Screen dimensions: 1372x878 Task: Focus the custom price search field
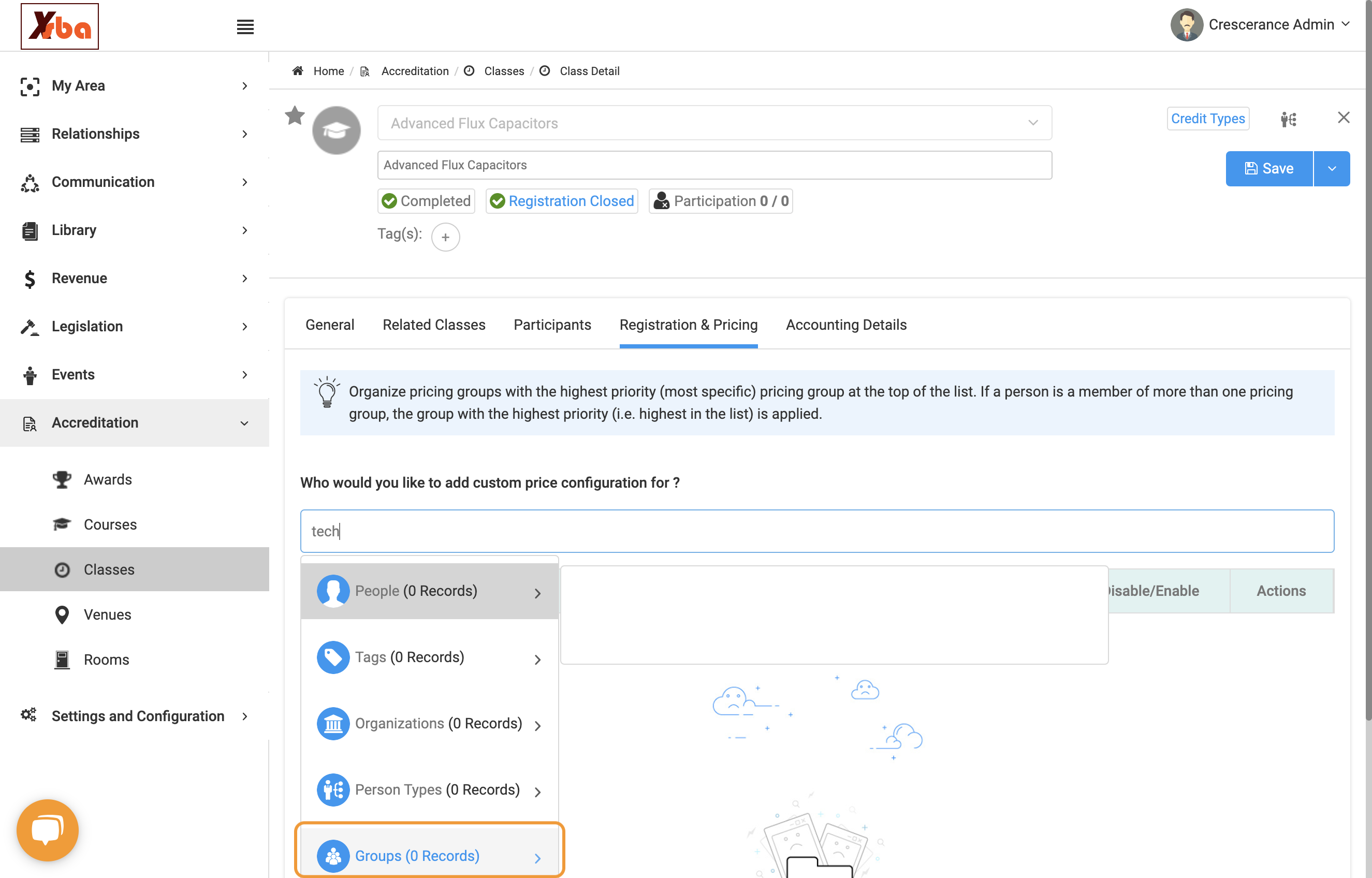(x=817, y=531)
